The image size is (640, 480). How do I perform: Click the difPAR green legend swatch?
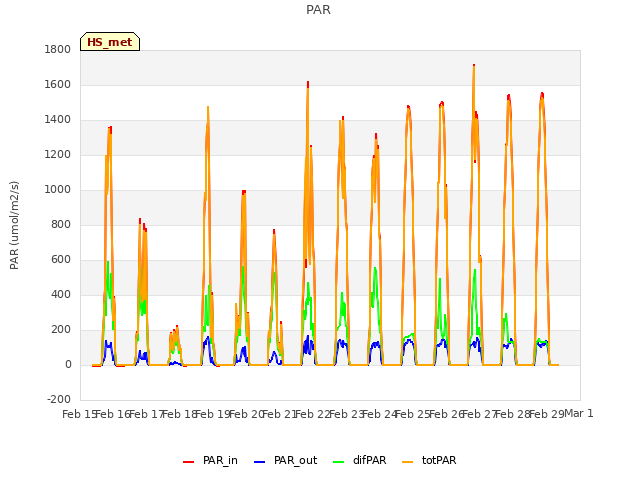click(x=338, y=462)
